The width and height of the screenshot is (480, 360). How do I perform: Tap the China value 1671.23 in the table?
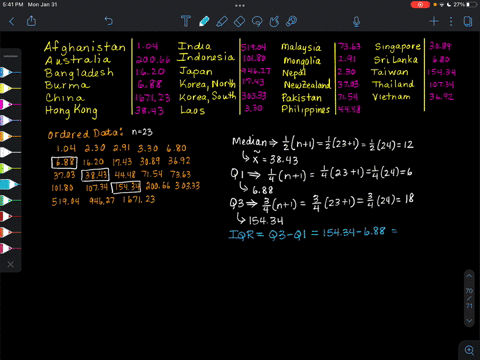tap(152, 98)
